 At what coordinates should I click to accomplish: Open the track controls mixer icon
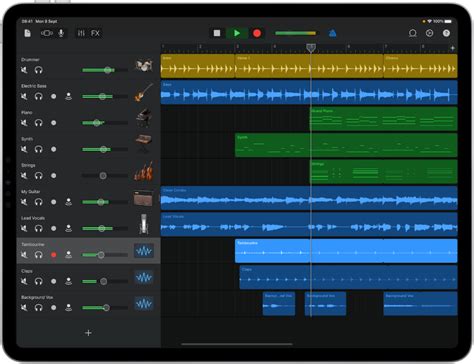pyautogui.click(x=81, y=33)
